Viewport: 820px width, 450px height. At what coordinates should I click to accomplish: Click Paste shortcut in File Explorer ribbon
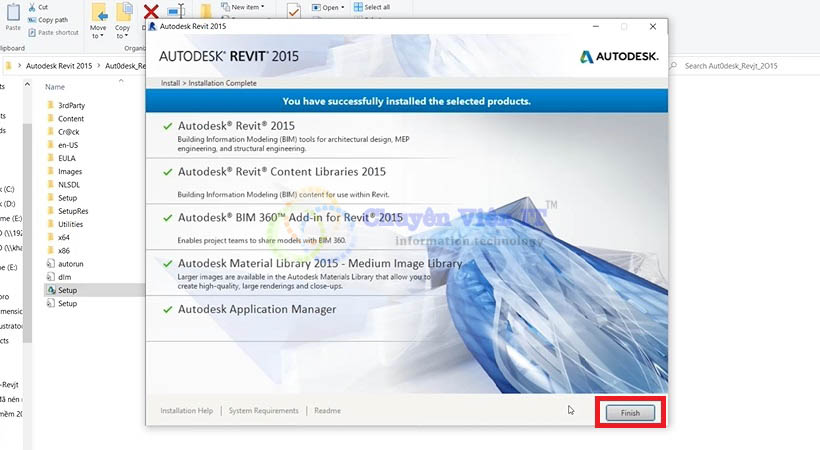(x=53, y=32)
